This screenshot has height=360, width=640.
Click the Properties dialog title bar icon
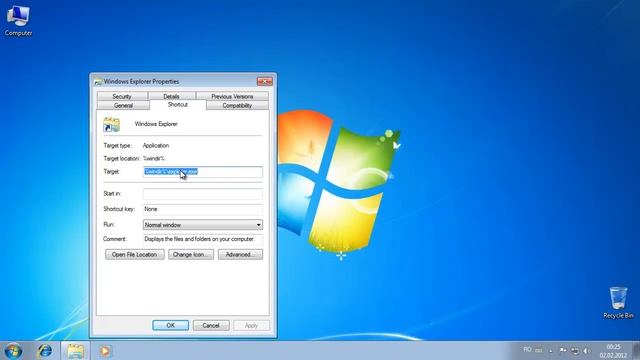[x=98, y=82]
